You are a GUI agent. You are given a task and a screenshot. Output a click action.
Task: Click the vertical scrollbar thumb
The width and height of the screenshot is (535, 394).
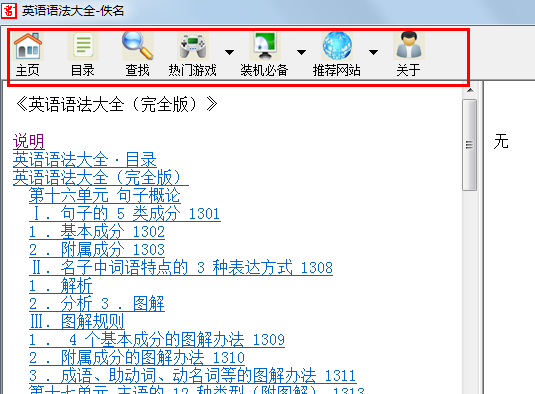coord(470,145)
